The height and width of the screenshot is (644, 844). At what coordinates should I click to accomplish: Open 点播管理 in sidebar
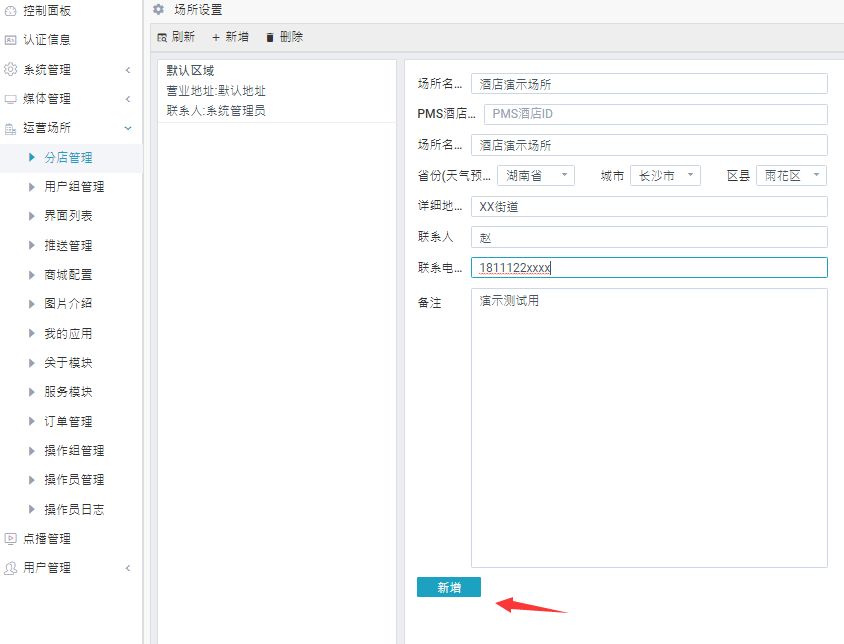47,538
